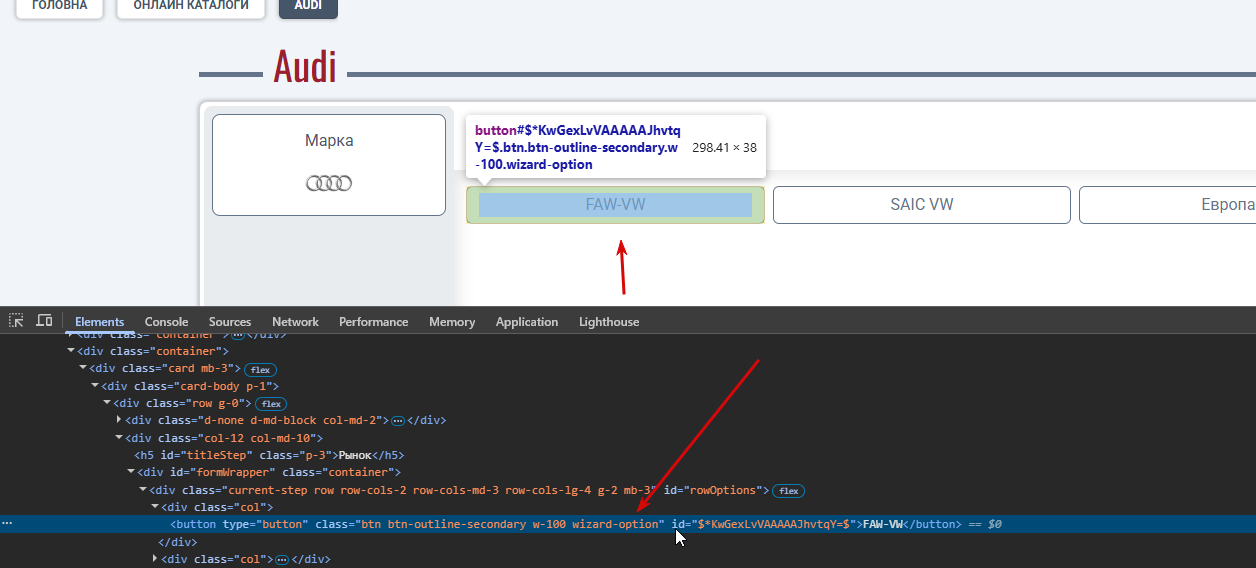Select the Европа market option
The image size is (1256, 568).
pyautogui.click(x=1167, y=205)
